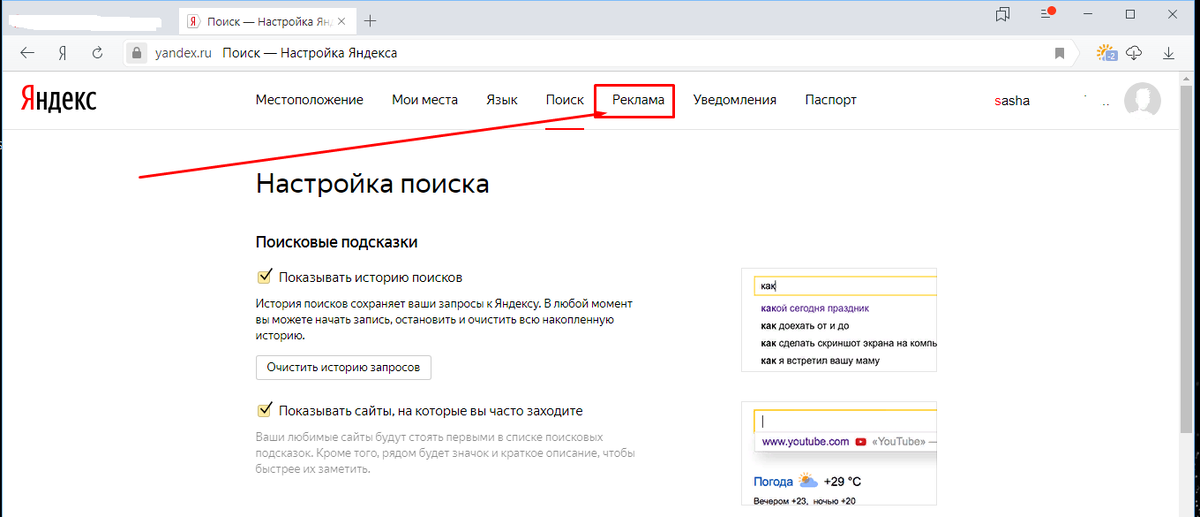Open the Паспорт tab
This screenshot has height=517, width=1200.
[831, 100]
